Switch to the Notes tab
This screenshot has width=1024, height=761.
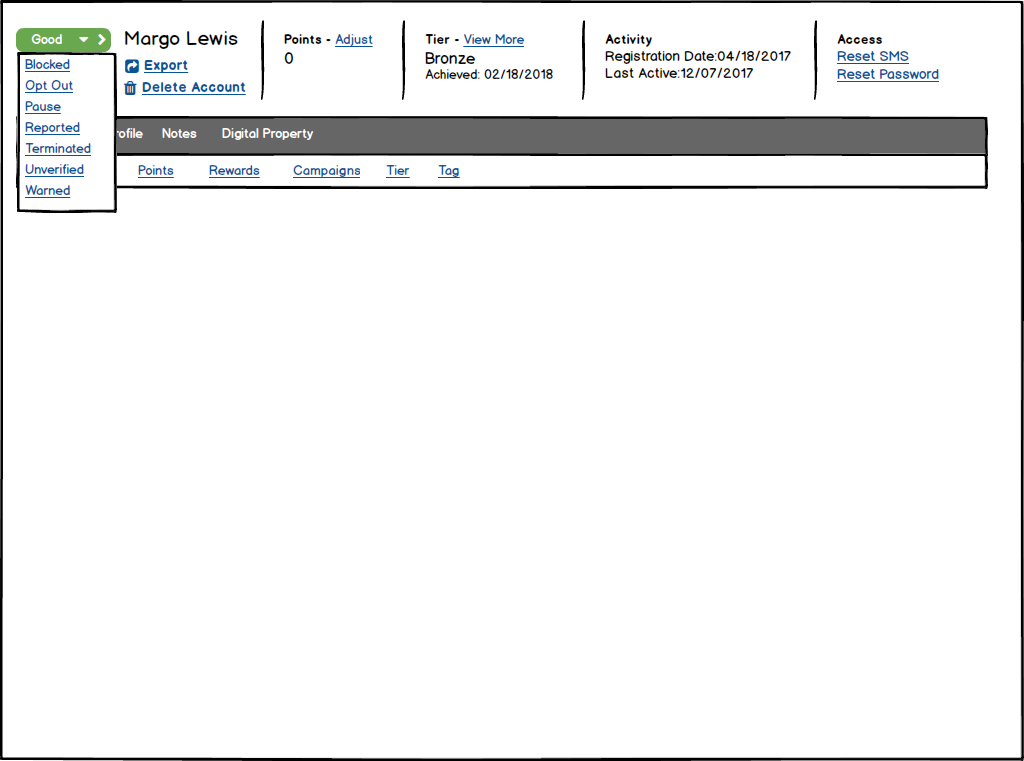tap(179, 133)
